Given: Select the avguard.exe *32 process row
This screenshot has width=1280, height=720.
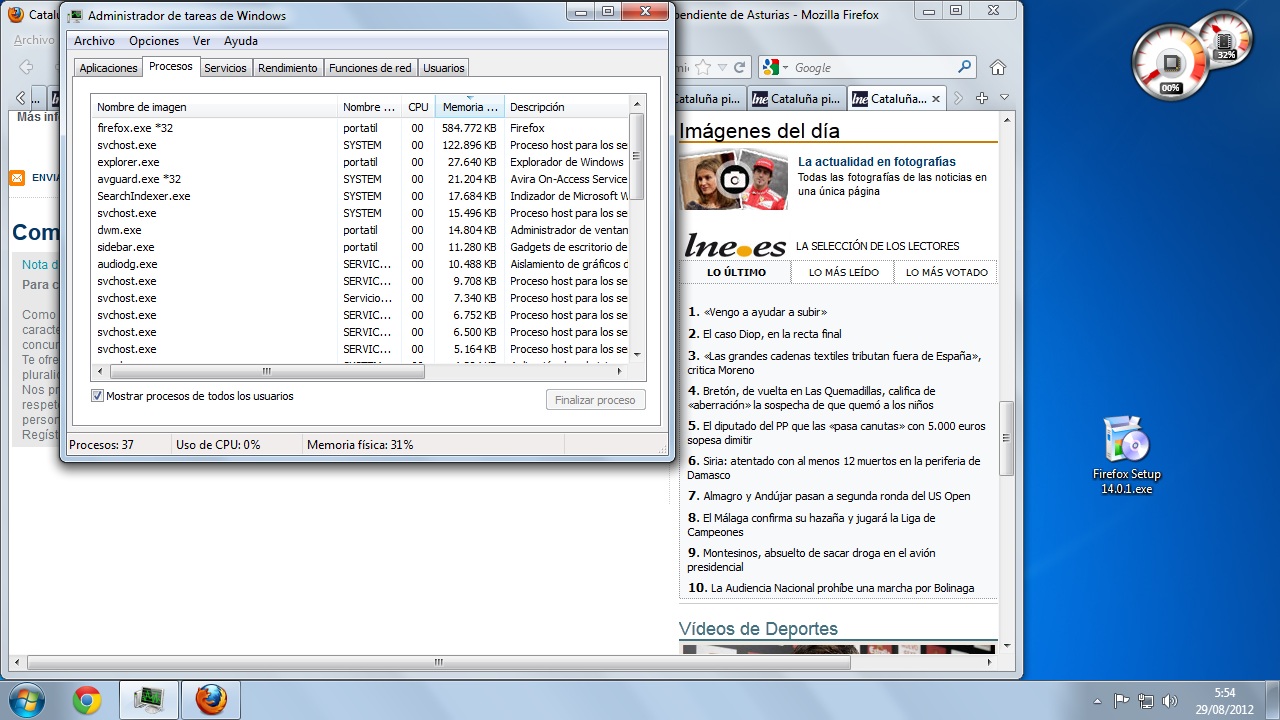Looking at the screenshot, I should pos(361,179).
